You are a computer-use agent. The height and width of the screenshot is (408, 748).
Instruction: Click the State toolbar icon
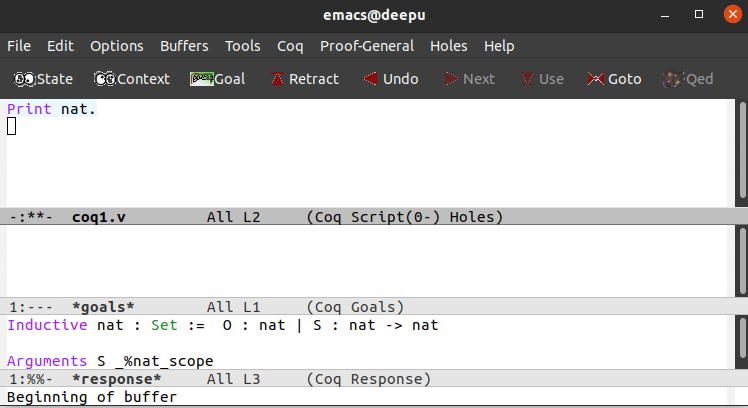44,79
